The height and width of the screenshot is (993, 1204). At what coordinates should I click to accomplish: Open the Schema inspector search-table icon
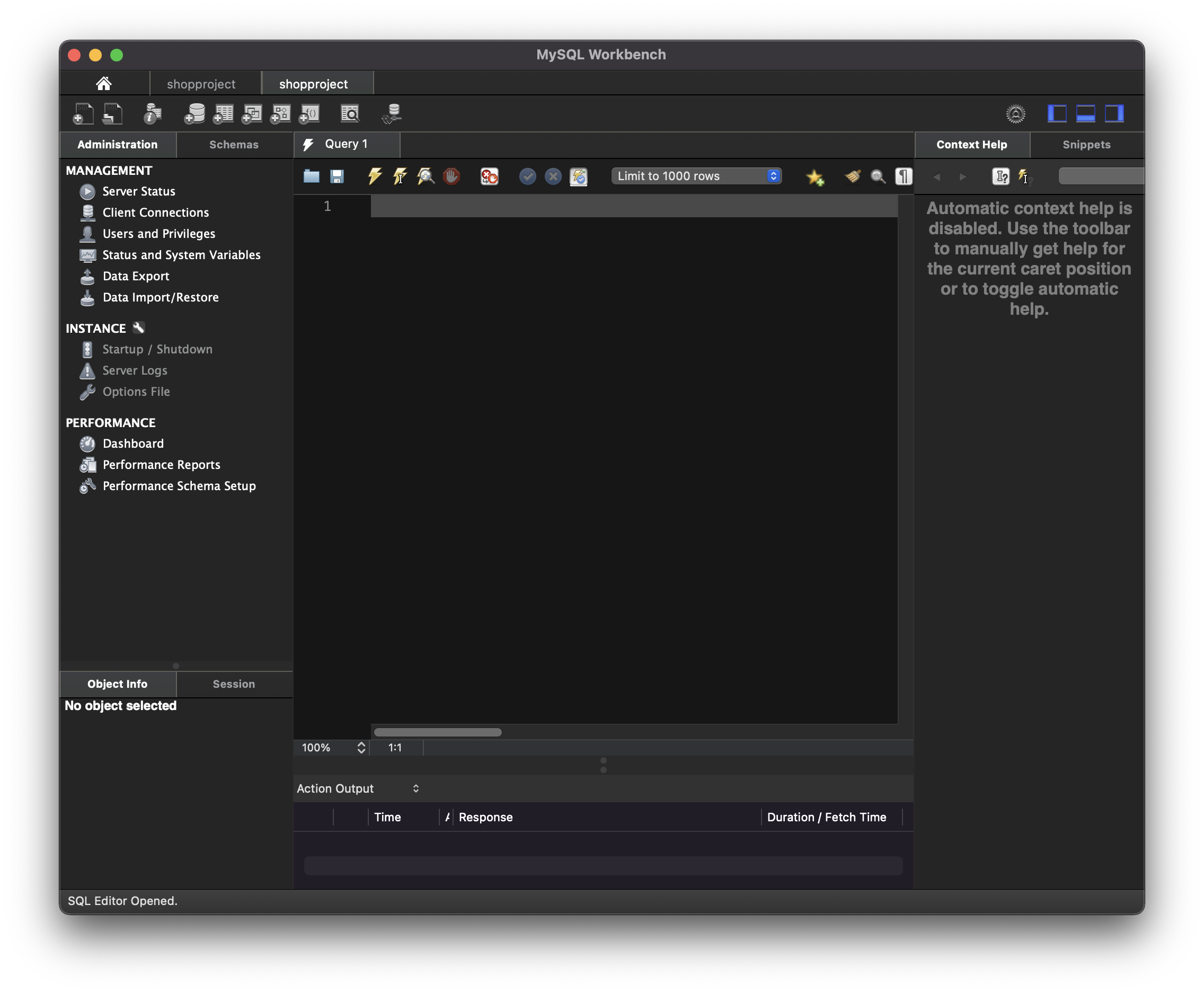pos(350,114)
